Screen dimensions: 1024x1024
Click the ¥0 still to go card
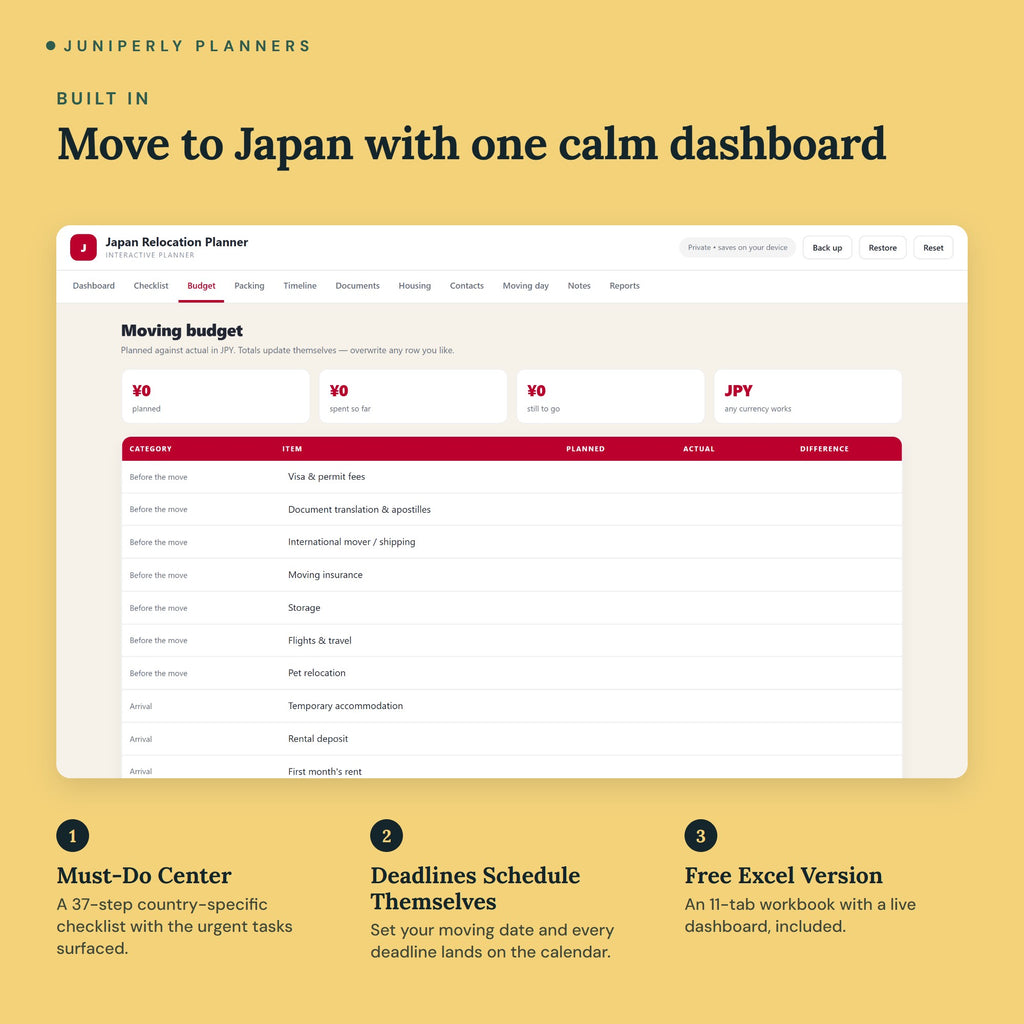[611, 396]
